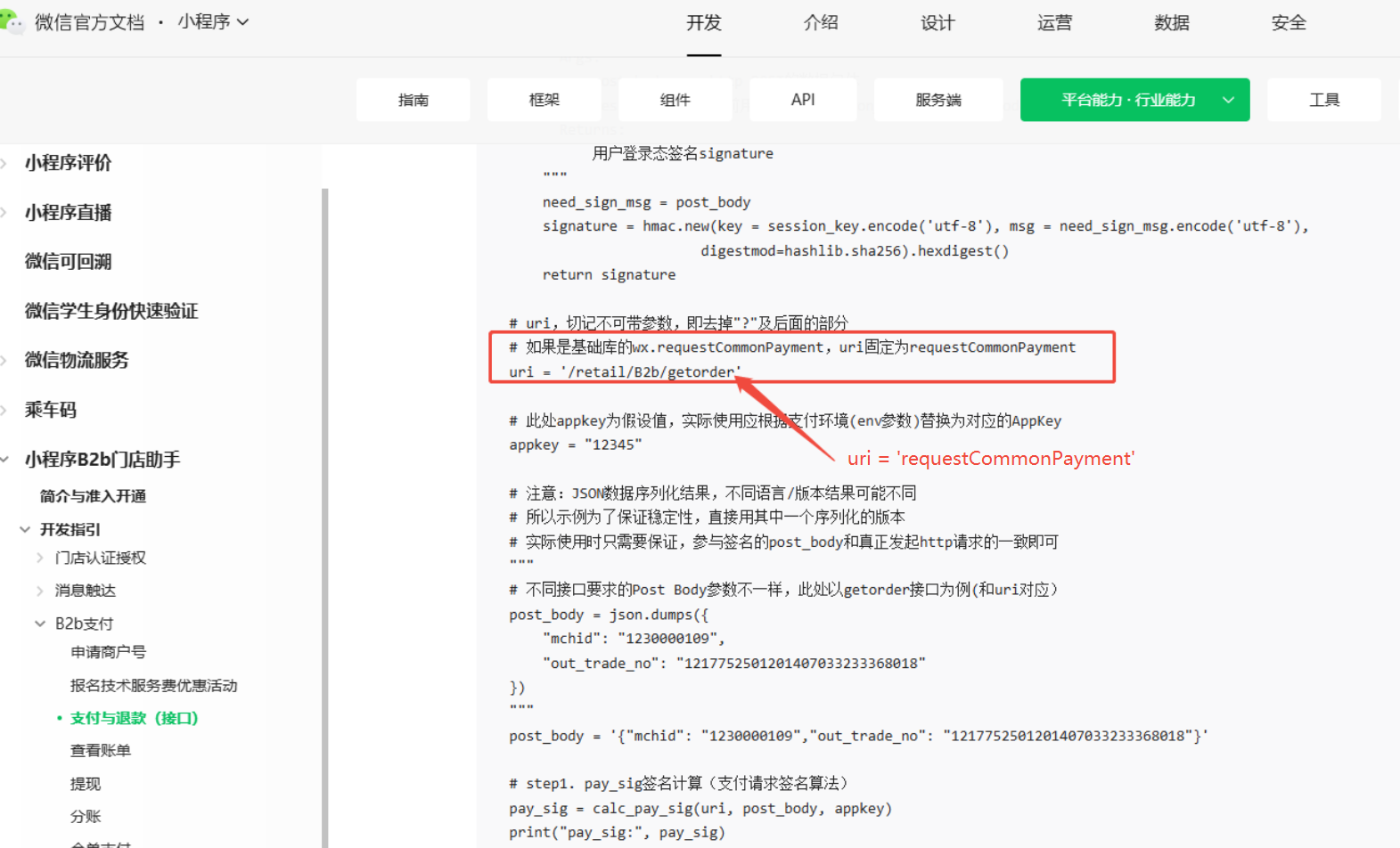Click the 'return signature' code line
Image resolution: width=1400 pixels, height=848 pixels.
coord(610,274)
